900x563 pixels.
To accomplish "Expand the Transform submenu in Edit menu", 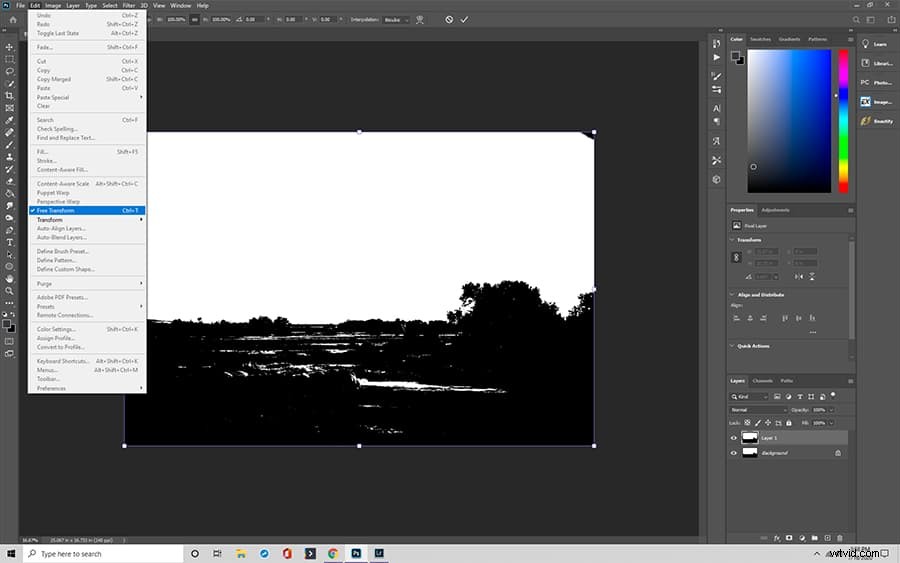I will (87, 220).
